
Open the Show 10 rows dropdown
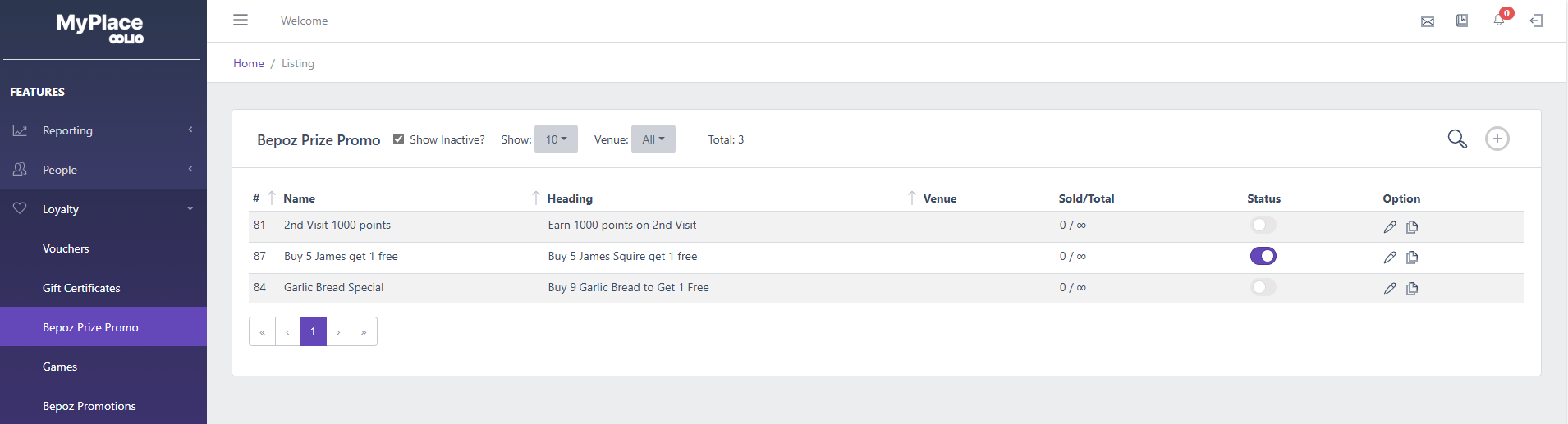pos(556,139)
